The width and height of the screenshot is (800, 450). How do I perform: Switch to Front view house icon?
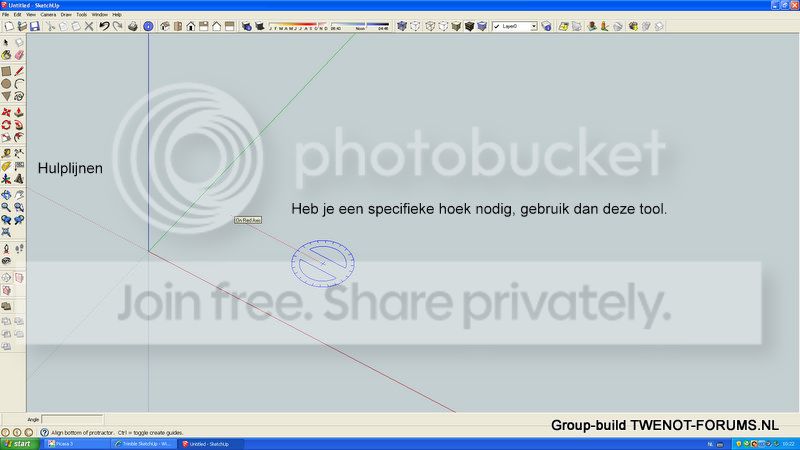click(191, 26)
